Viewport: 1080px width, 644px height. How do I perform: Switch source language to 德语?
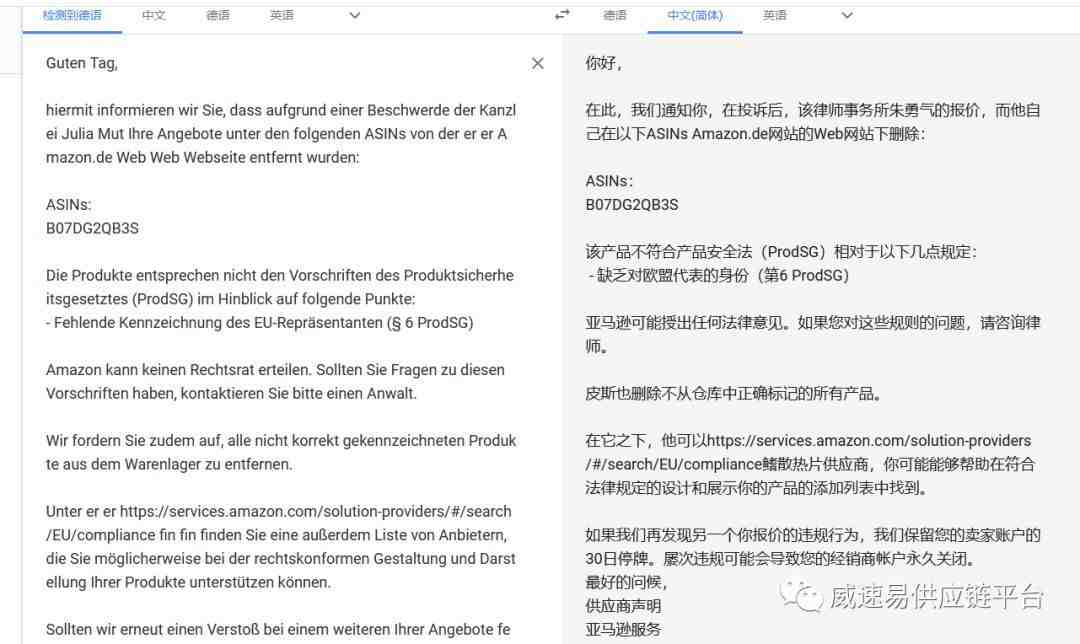pyautogui.click(x=218, y=15)
